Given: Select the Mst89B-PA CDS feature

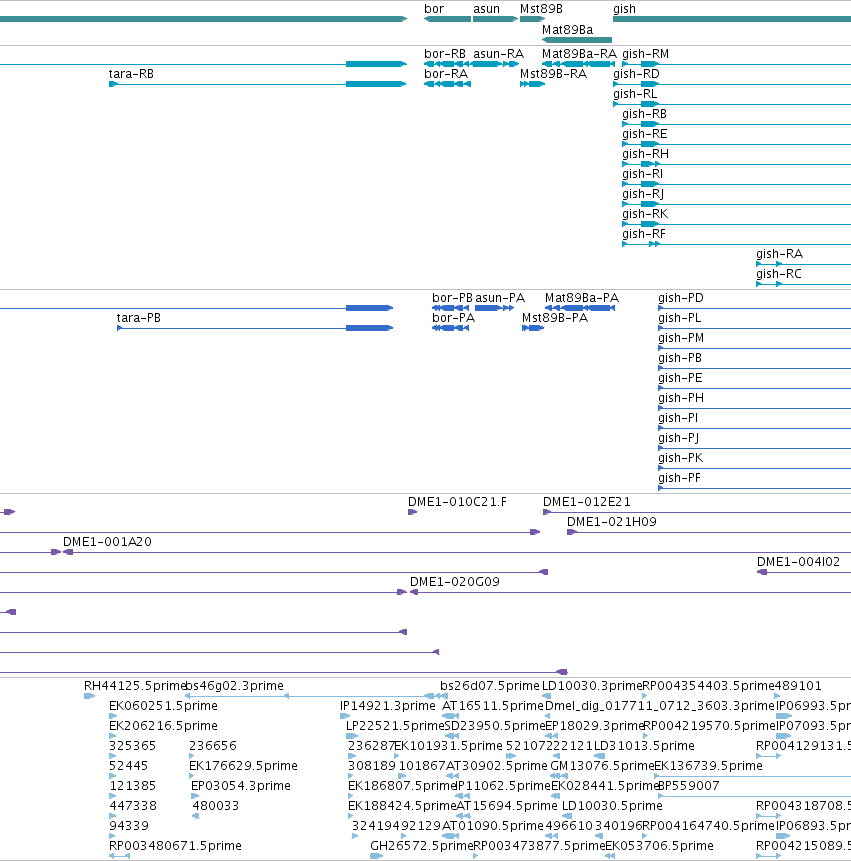Looking at the screenshot, I should pos(533,328).
